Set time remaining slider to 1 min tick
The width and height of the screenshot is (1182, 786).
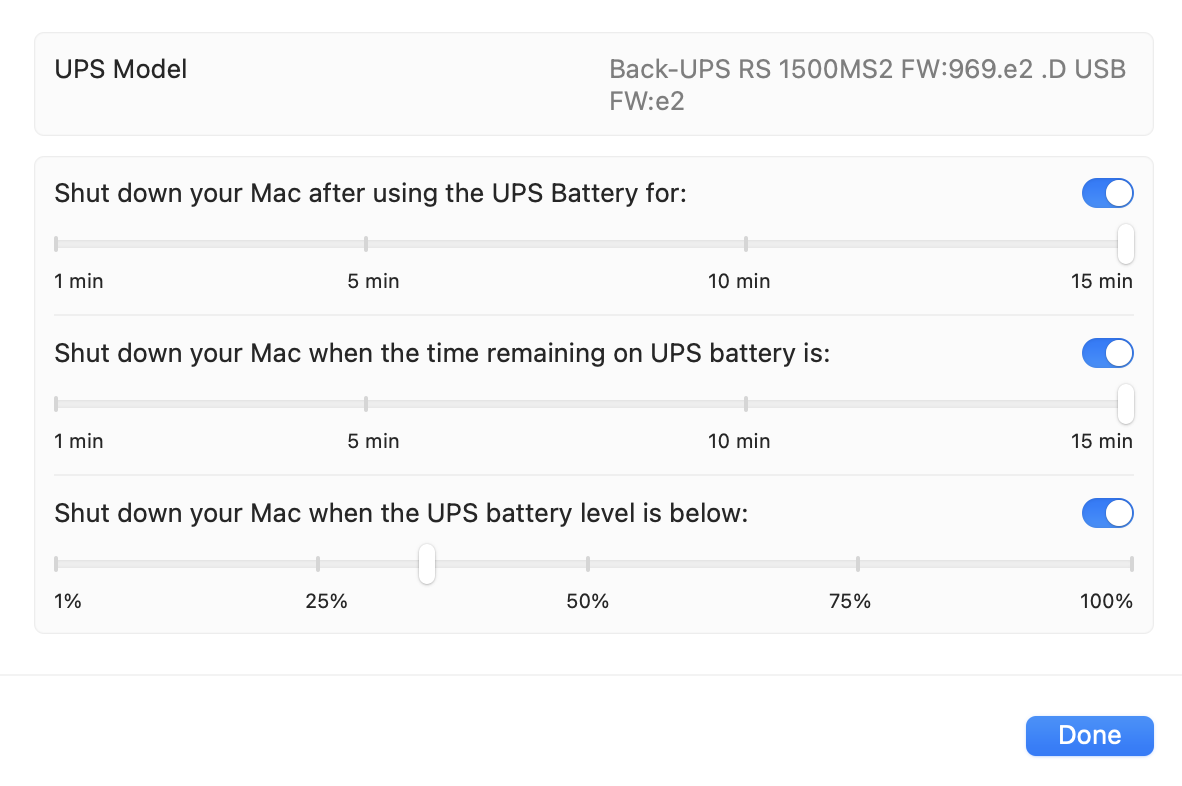57,403
